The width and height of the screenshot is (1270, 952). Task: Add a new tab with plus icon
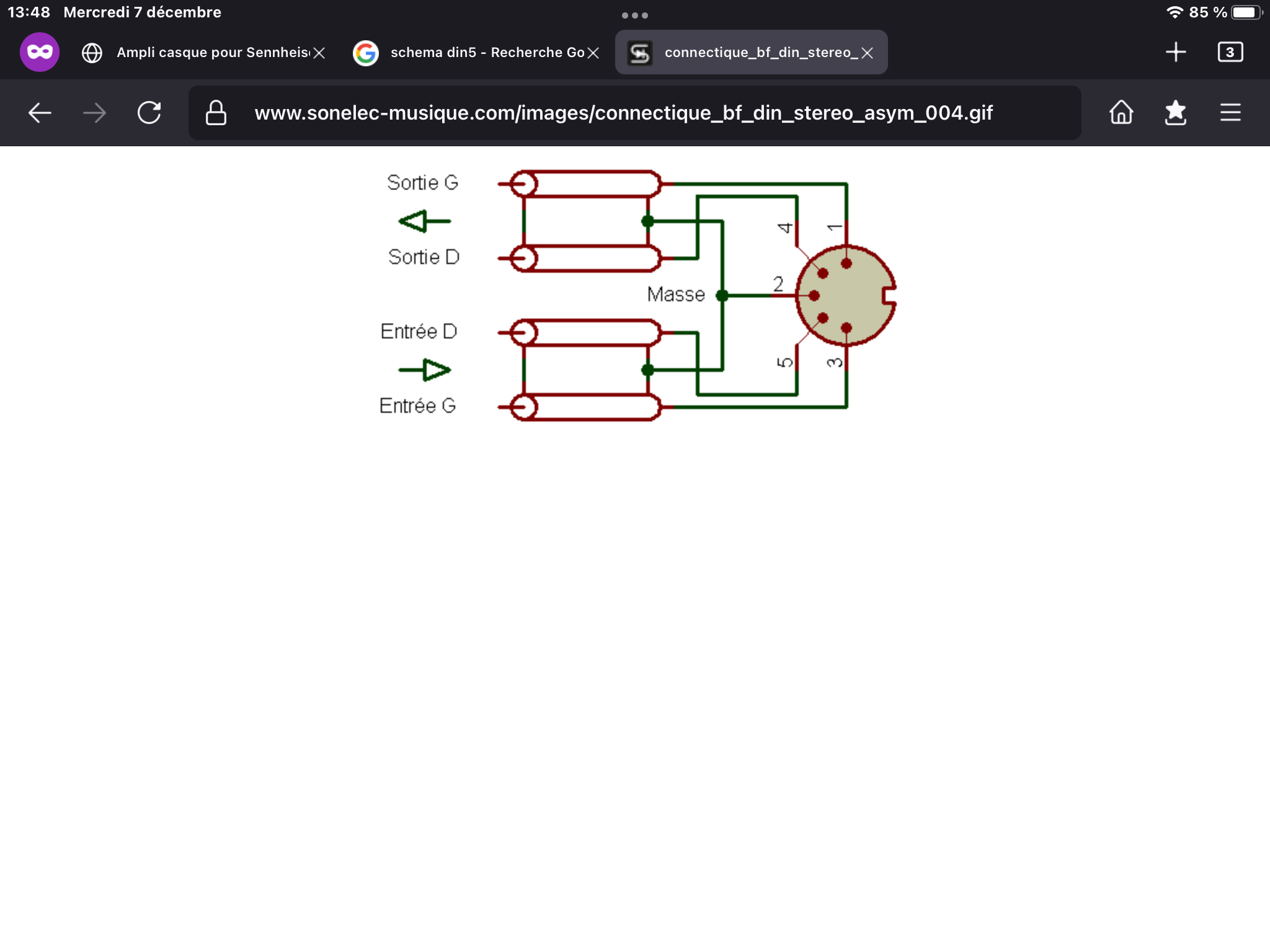point(1176,52)
